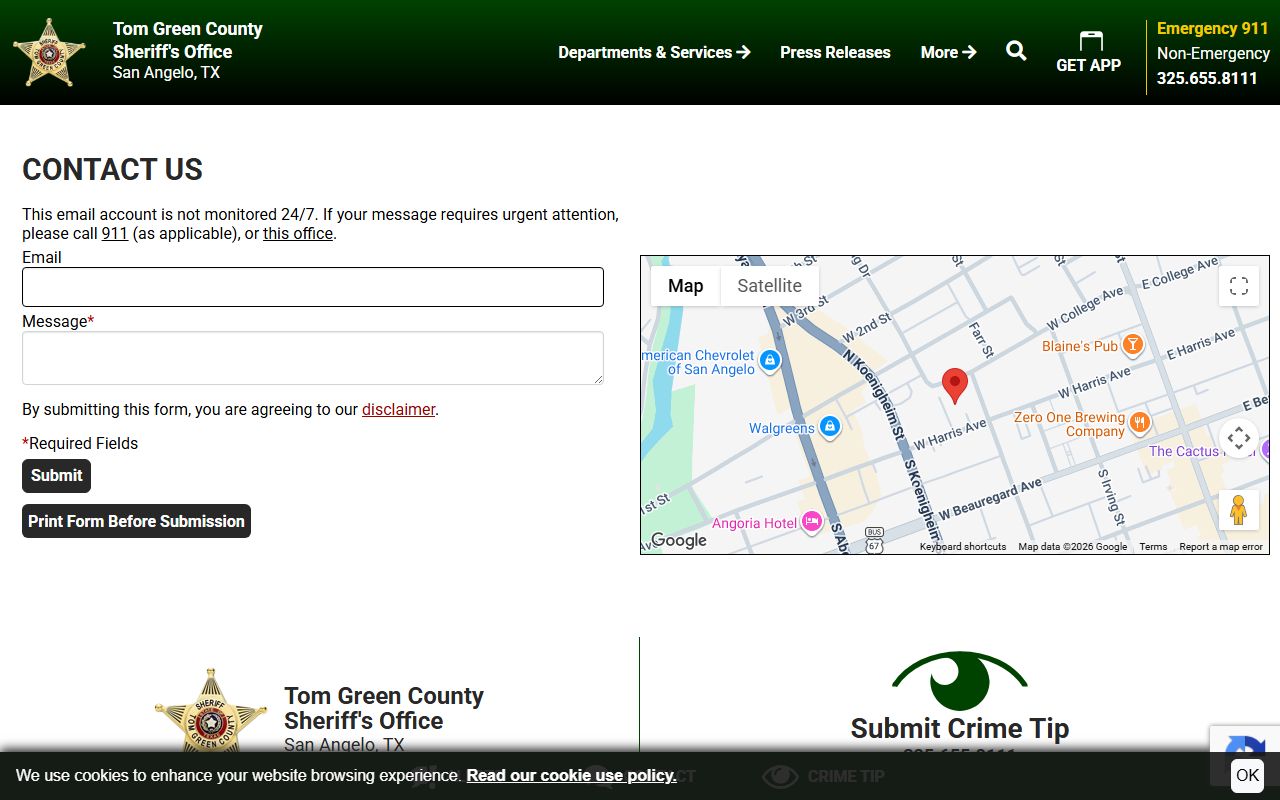Click the Google logo on the map
Image resolution: width=1280 pixels, height=800 pixels.
678,540
